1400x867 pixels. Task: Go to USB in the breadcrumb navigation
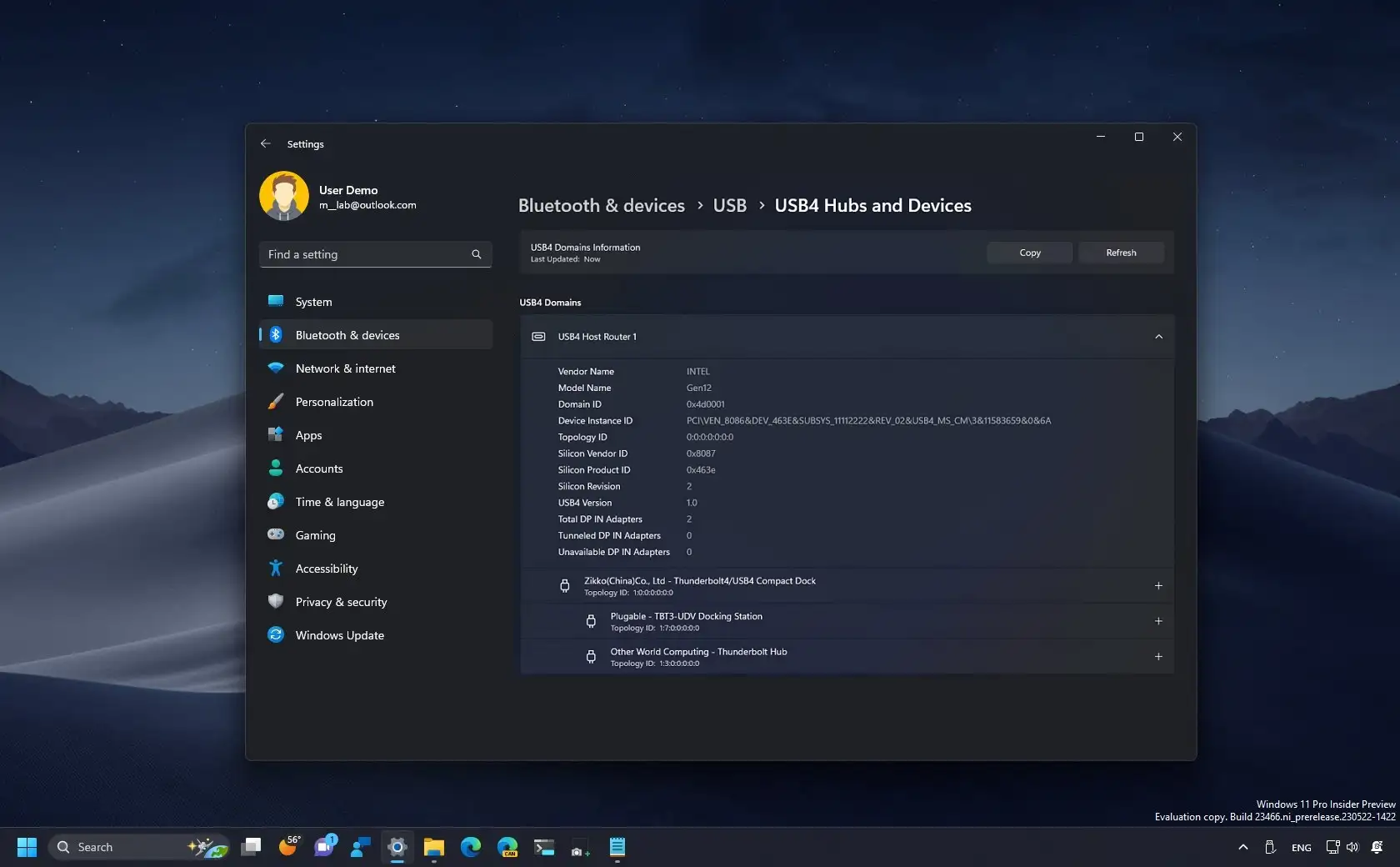(x=729, y=205)
